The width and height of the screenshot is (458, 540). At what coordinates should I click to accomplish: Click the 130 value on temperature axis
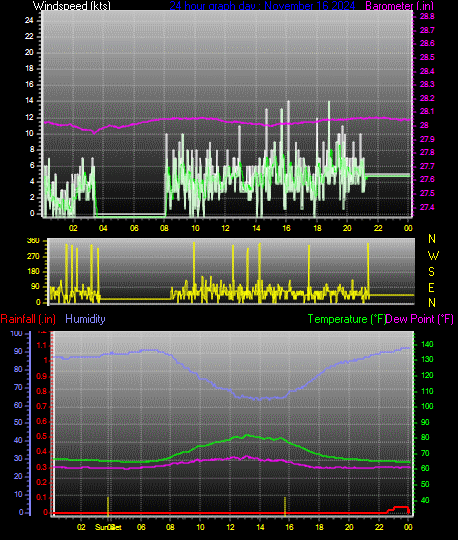[x=427, y=360]
